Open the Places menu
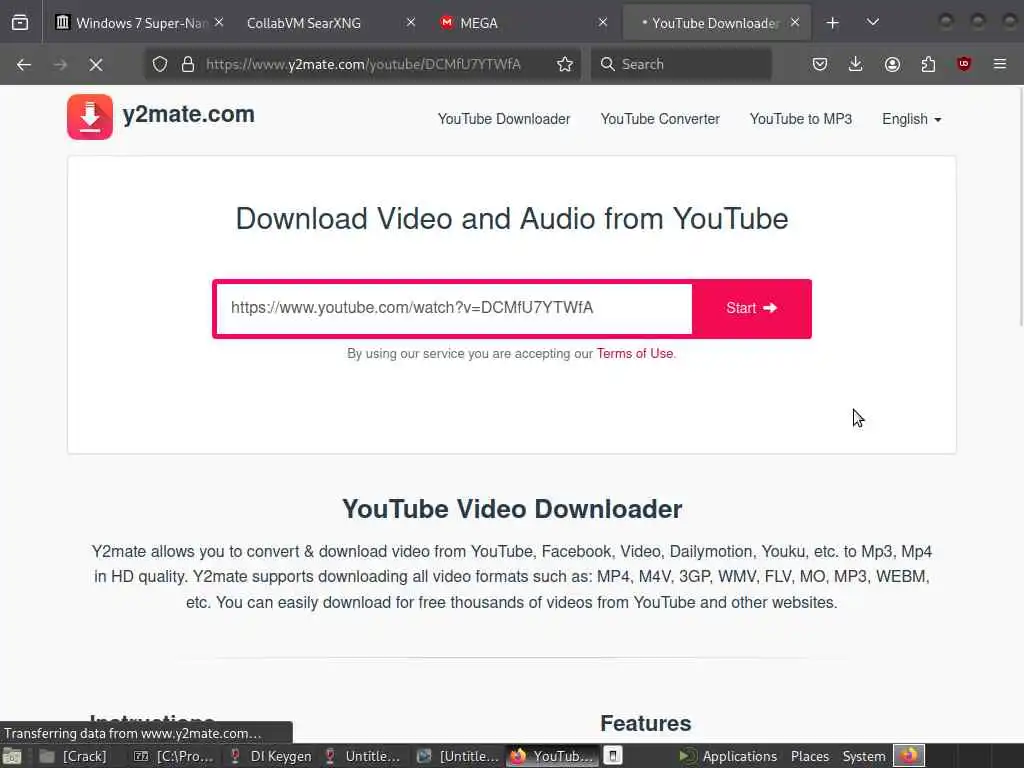The image size is (1024, 768). click(810, 756)
